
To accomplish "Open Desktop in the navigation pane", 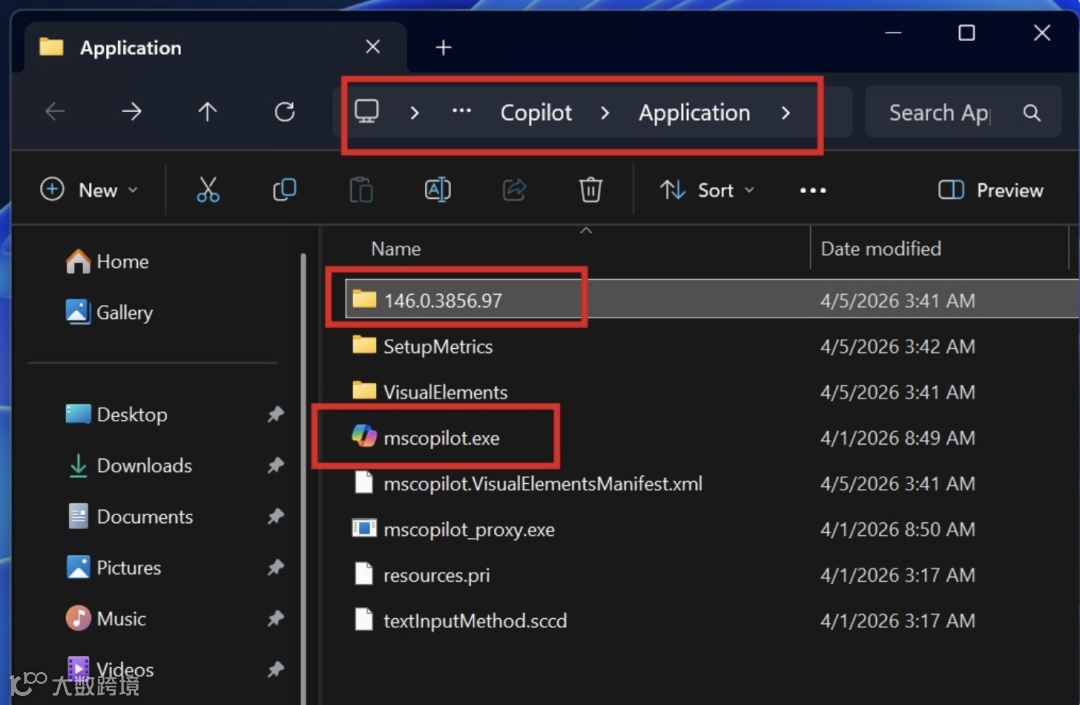I will [x=116, y=414].
